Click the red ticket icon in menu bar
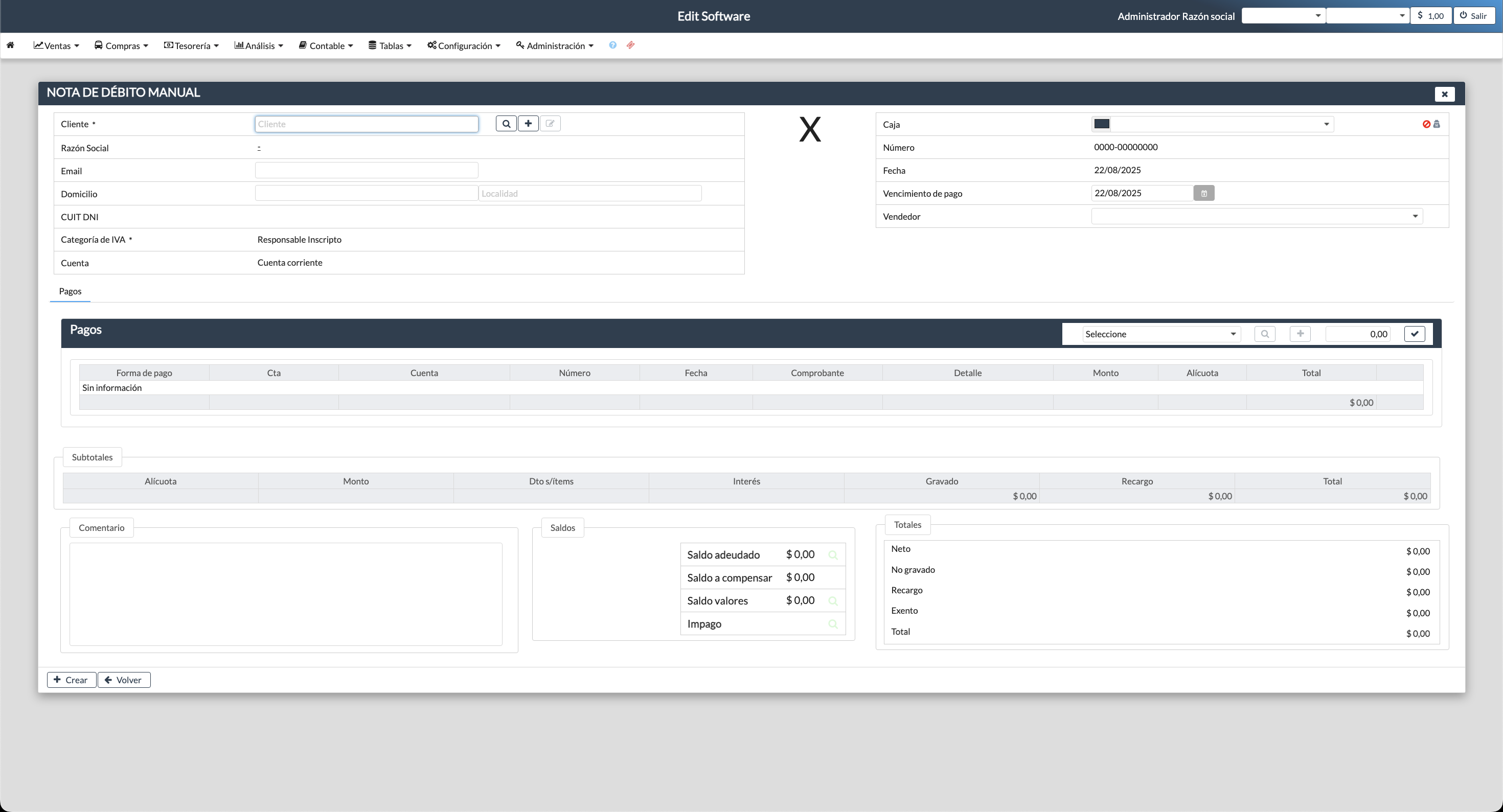This screenshot has height=812, width=1503. point(630,45)
